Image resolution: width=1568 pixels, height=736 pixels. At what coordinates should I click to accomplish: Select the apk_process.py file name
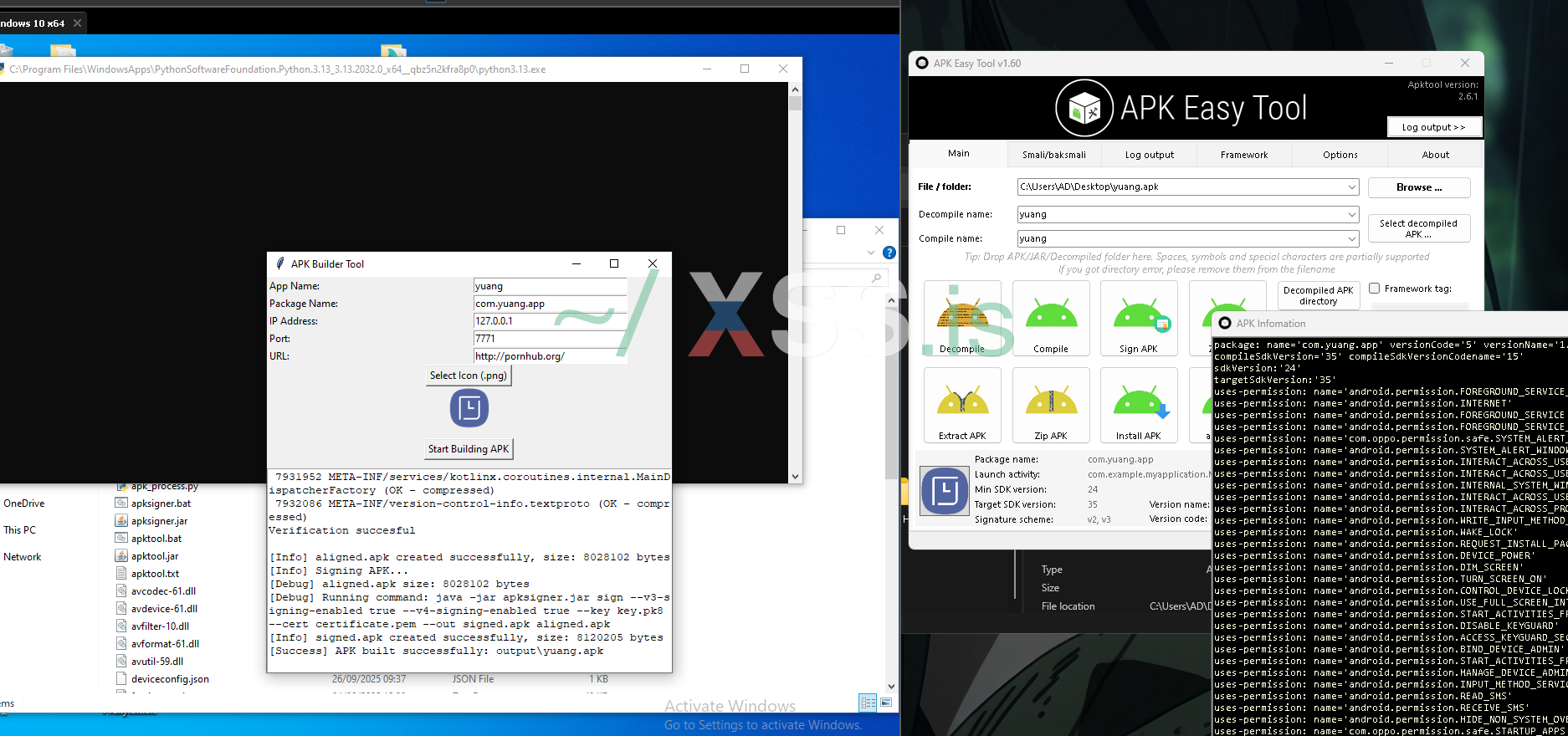point(165,487)
